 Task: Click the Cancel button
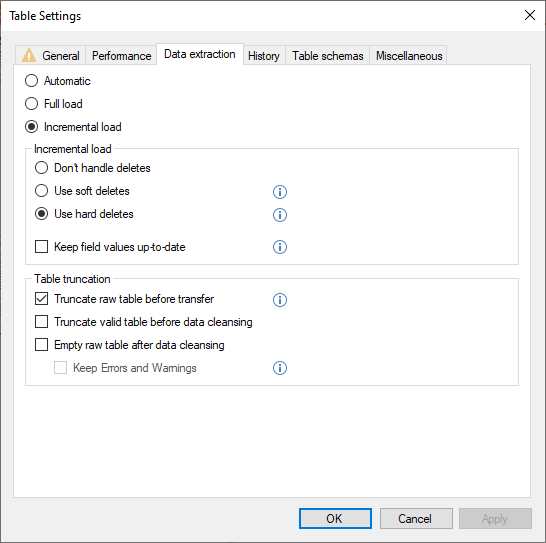(416, 519)
